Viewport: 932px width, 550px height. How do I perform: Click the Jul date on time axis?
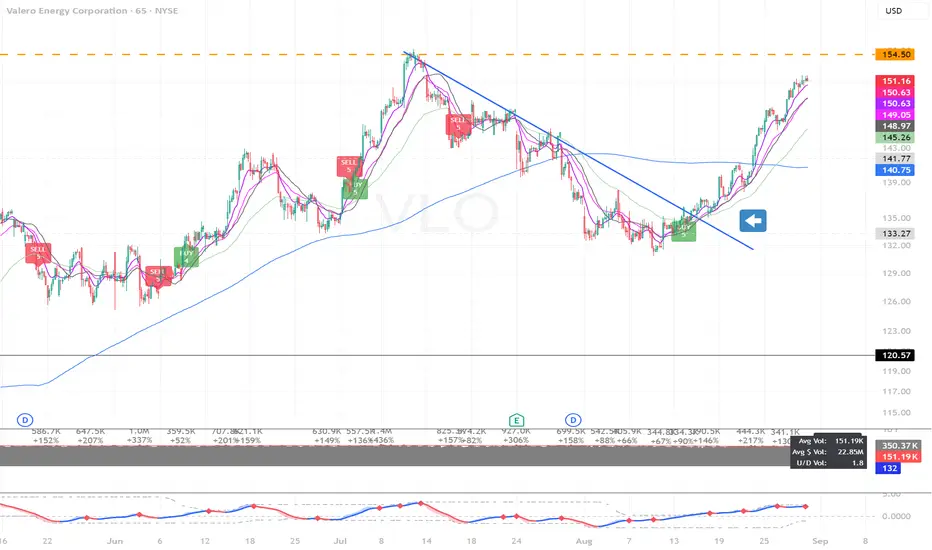[x=340, y=541]
